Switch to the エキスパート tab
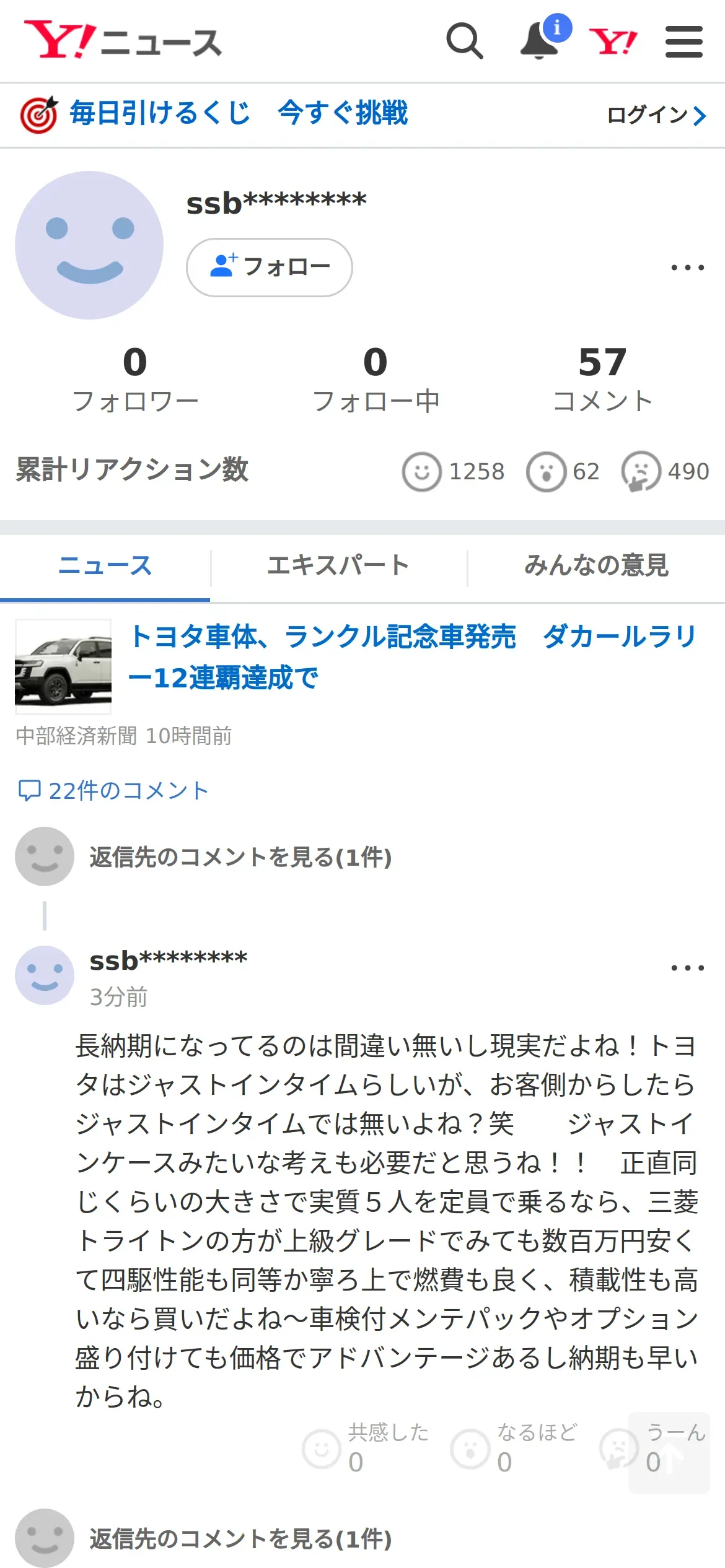The image size is (725, 1568). pyautogui.click(x=338, y=565)
